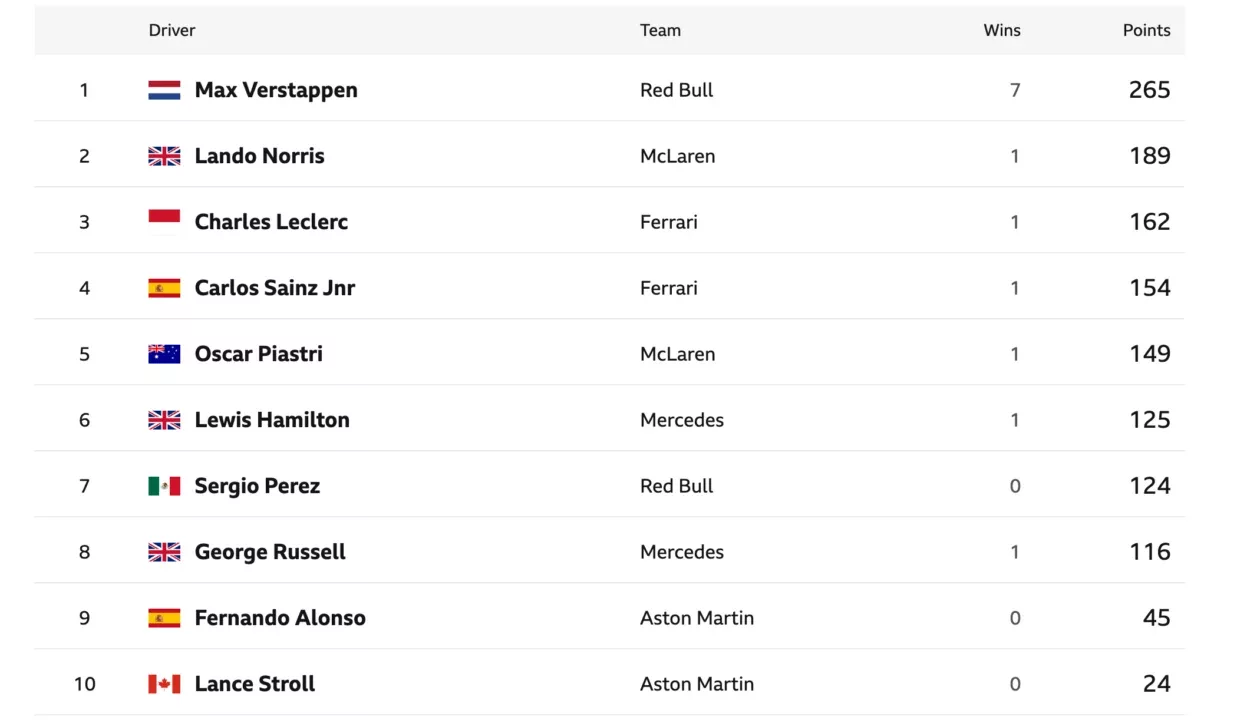
Task: Select the Points column header
Action: (x=1146, y=30)
